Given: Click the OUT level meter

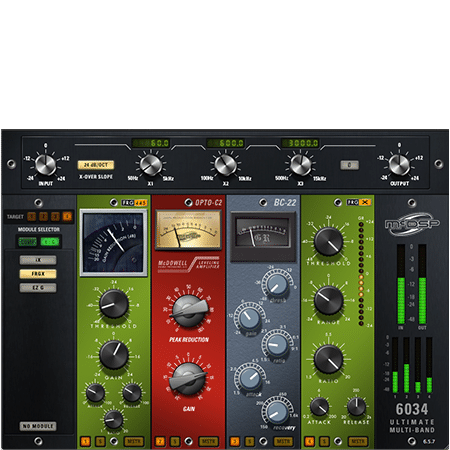Looking at the screenshot, I should coord(422,284).
